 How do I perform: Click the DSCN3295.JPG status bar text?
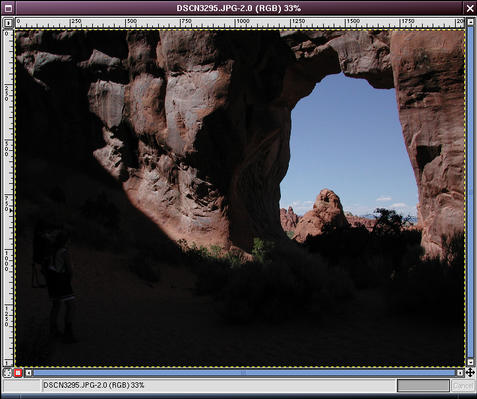pyautogui.click(x=94, y=385)
